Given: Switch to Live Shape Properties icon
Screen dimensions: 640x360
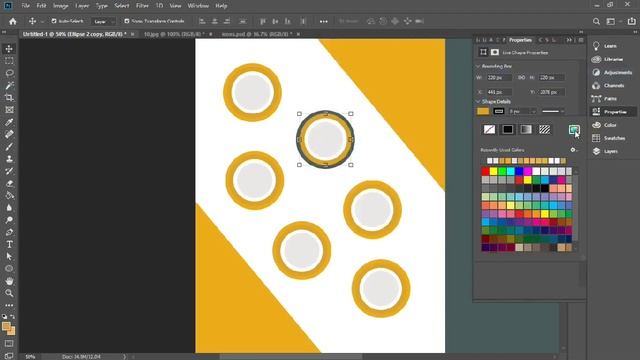Looking at the screenshot, I should click(x=483, y=52).
